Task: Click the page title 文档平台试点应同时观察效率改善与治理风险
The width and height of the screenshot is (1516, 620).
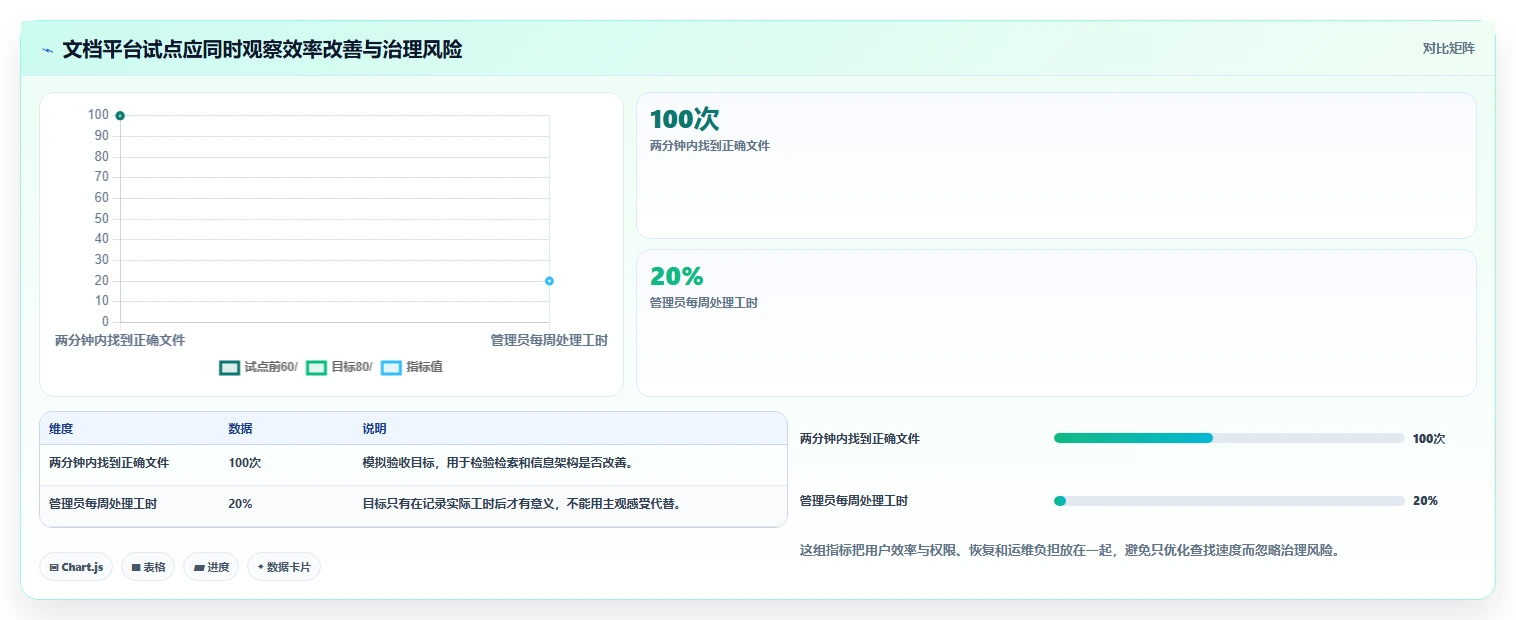Action: coord(262,50)
